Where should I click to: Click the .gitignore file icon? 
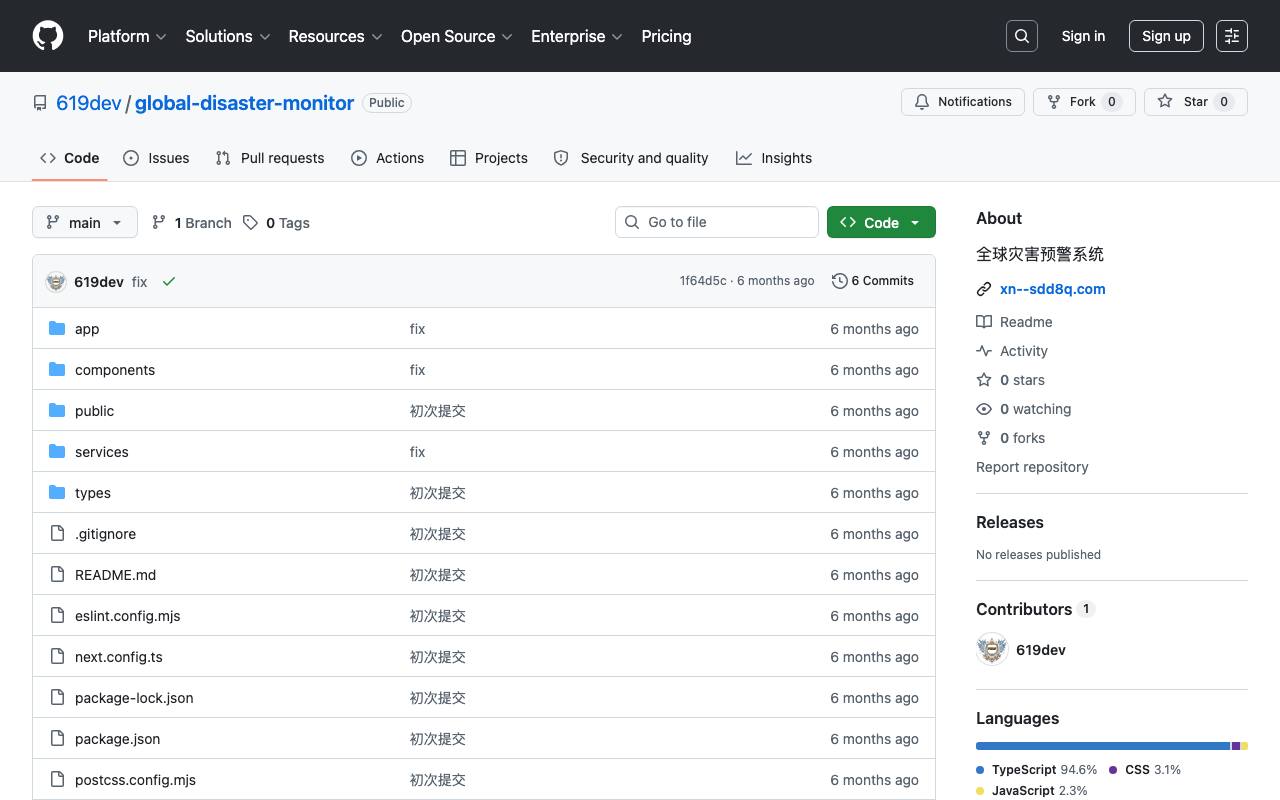click(x=57, y=533)
